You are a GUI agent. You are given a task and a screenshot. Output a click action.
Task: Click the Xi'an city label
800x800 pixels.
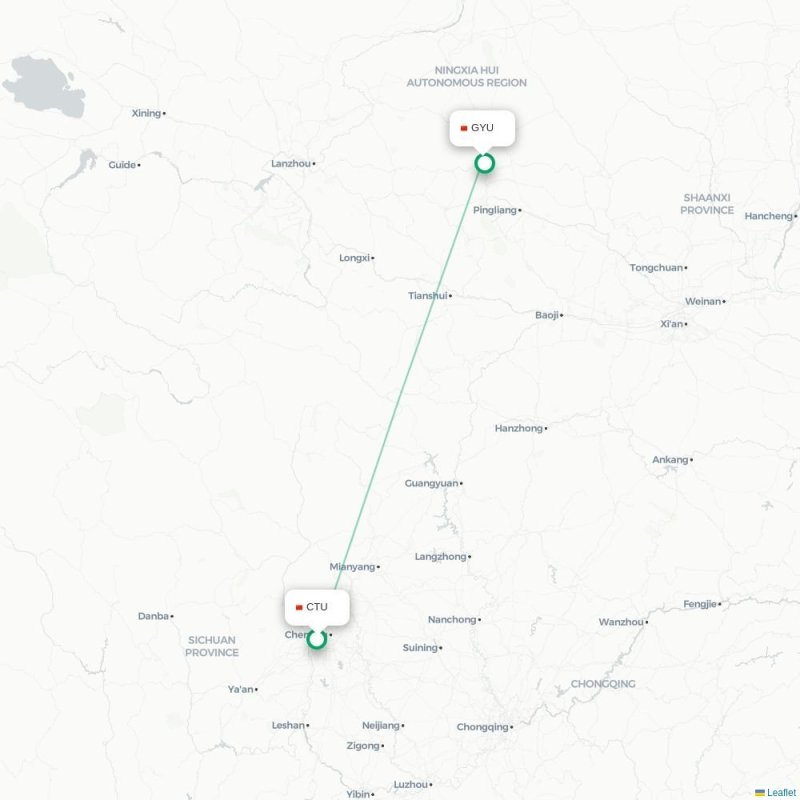tap(671, 324)
